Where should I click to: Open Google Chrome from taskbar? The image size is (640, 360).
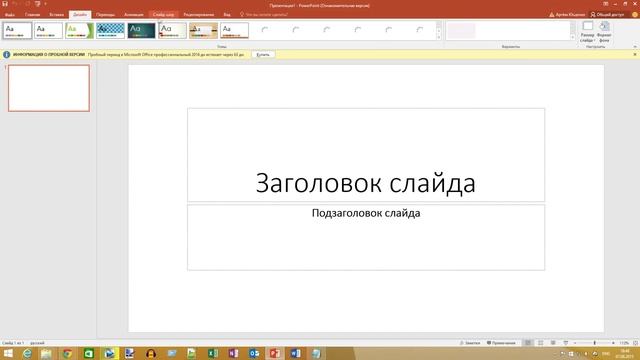[67, 353]
